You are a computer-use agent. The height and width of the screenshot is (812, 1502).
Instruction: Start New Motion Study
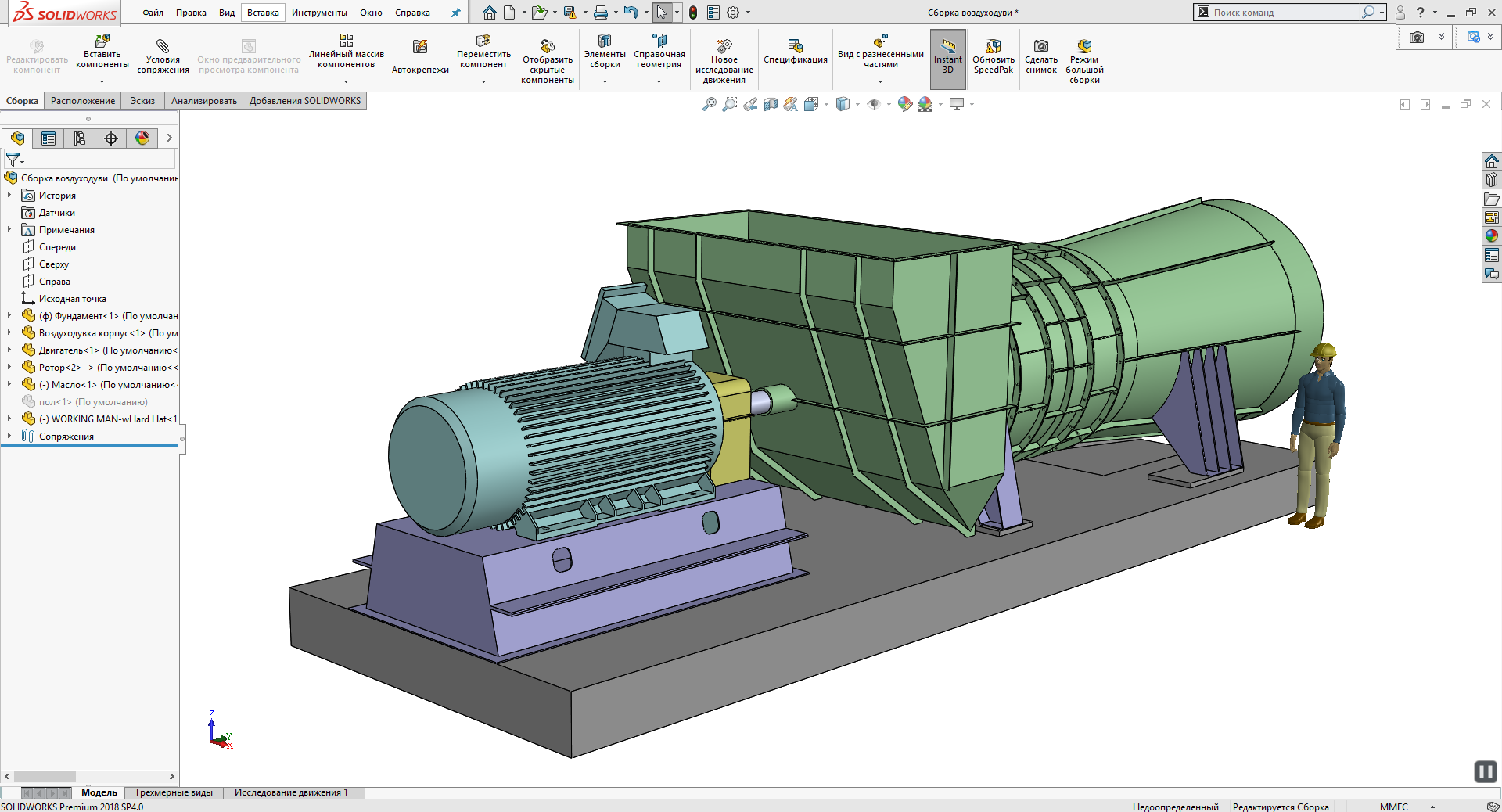724,63
